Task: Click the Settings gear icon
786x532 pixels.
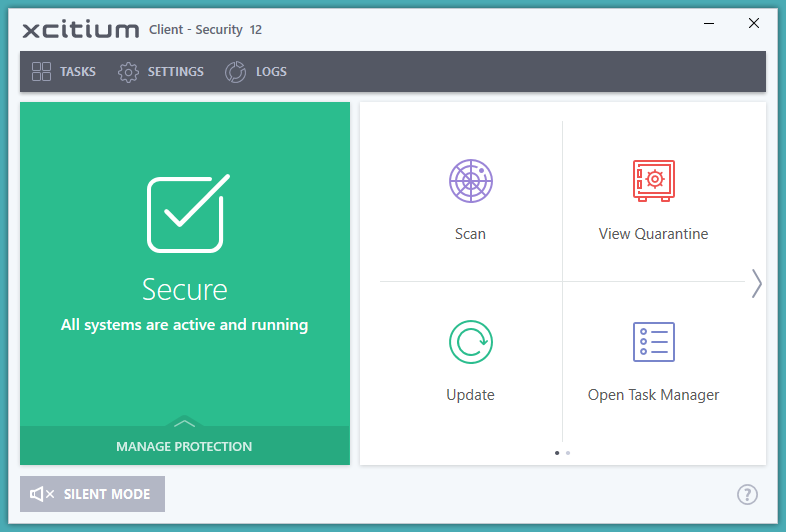Action: 128,72
